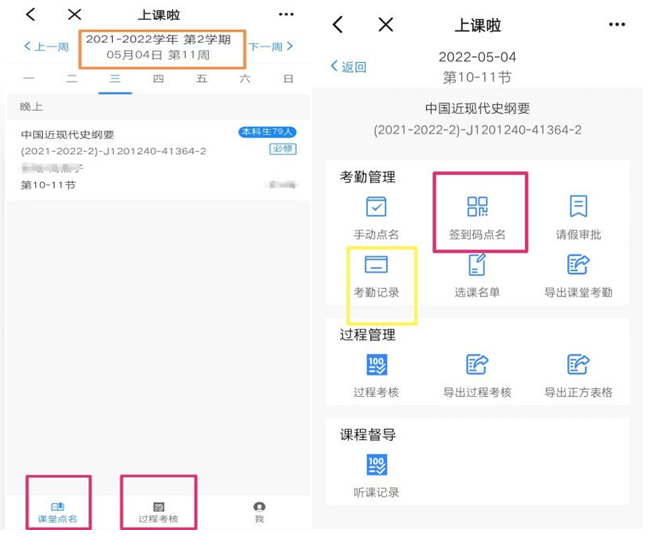Go to previous week 上一周
Screen dimensions: 651x542
coord(46,47)
